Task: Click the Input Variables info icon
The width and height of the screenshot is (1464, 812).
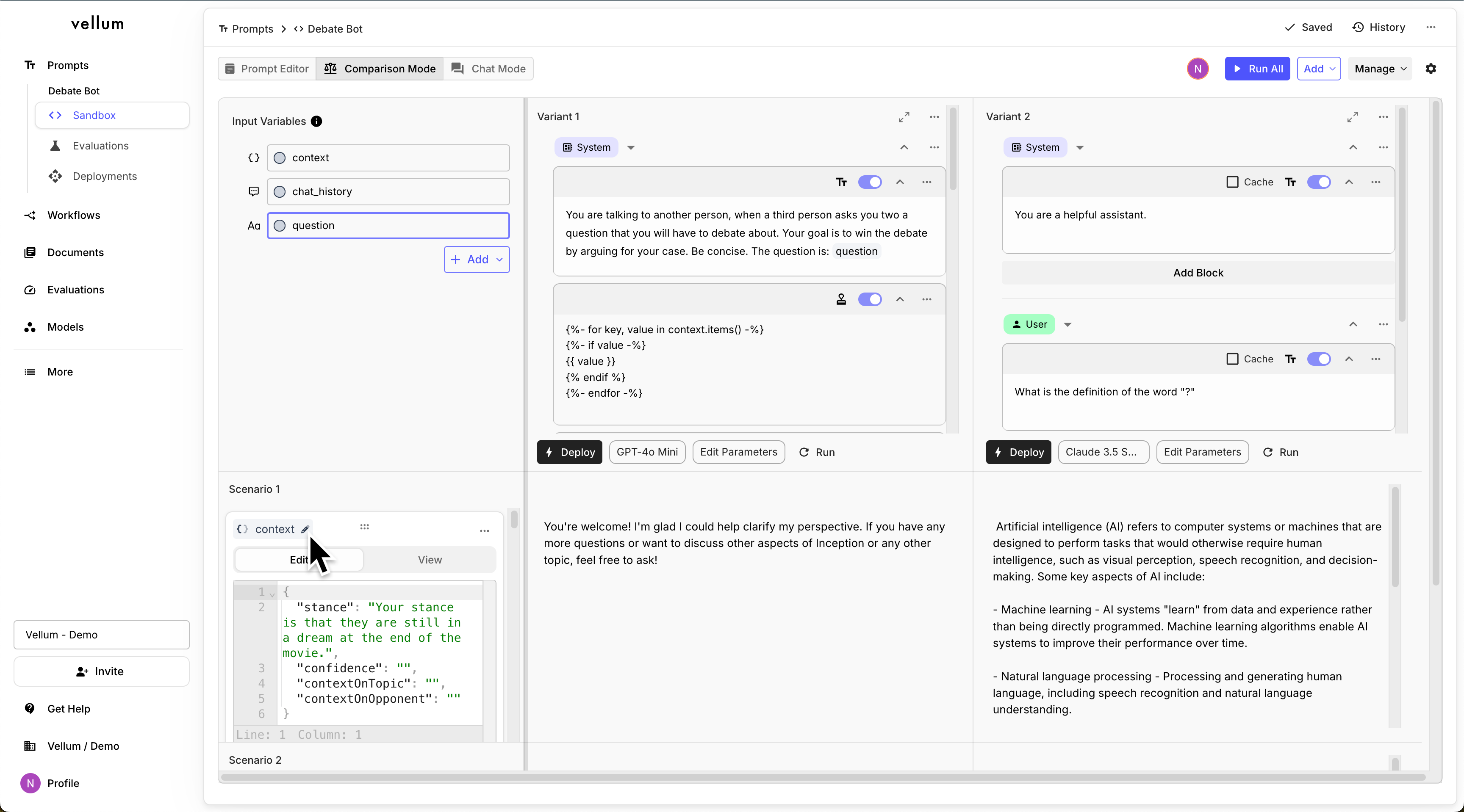Action: (x=316, y=122)
